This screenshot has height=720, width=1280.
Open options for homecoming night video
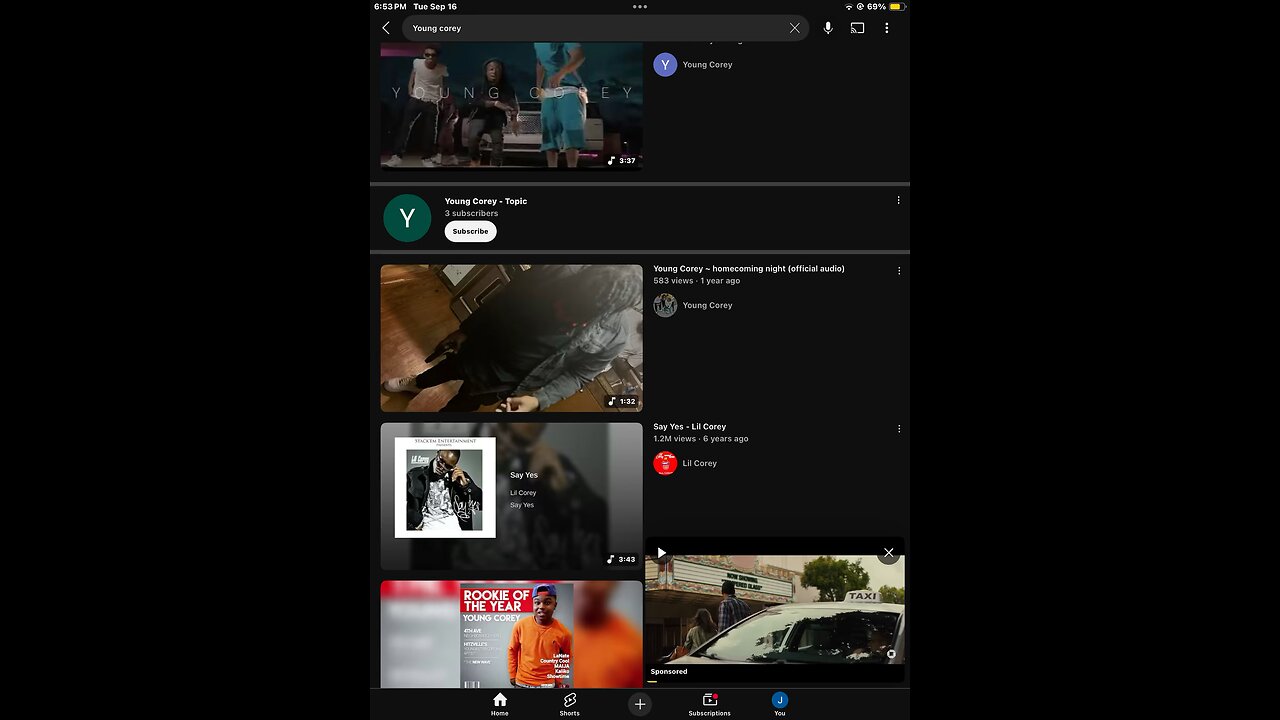click(x=898, y=270)
